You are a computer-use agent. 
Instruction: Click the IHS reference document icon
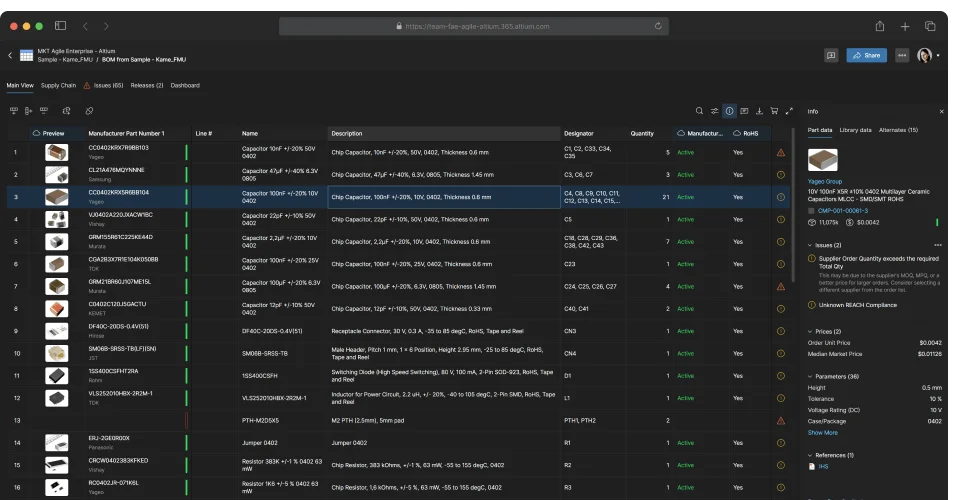[812, 466]
